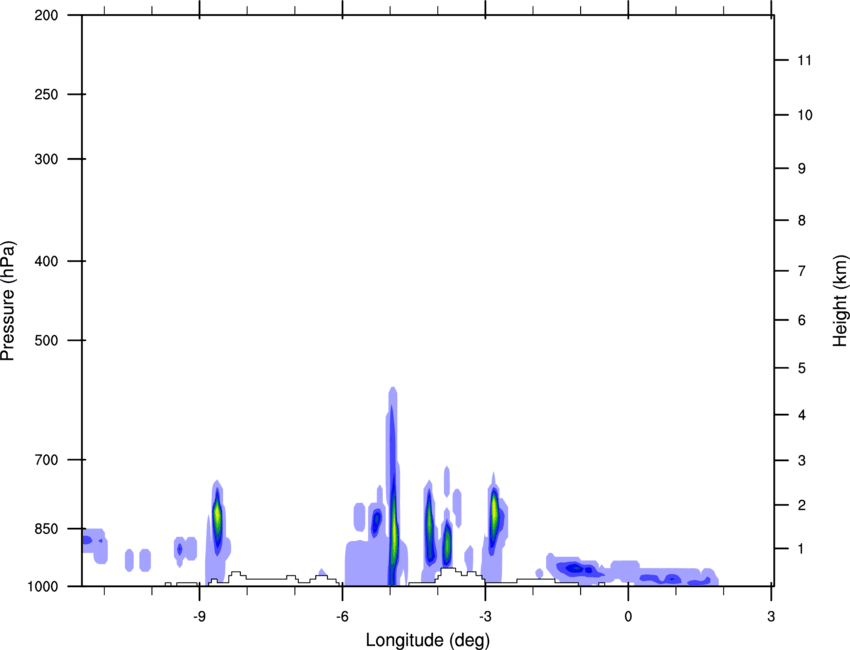Image resolution: width=850 pixels, height=650 pixels.
Task: Pick the 1 km height label
Action: (802, 549)
